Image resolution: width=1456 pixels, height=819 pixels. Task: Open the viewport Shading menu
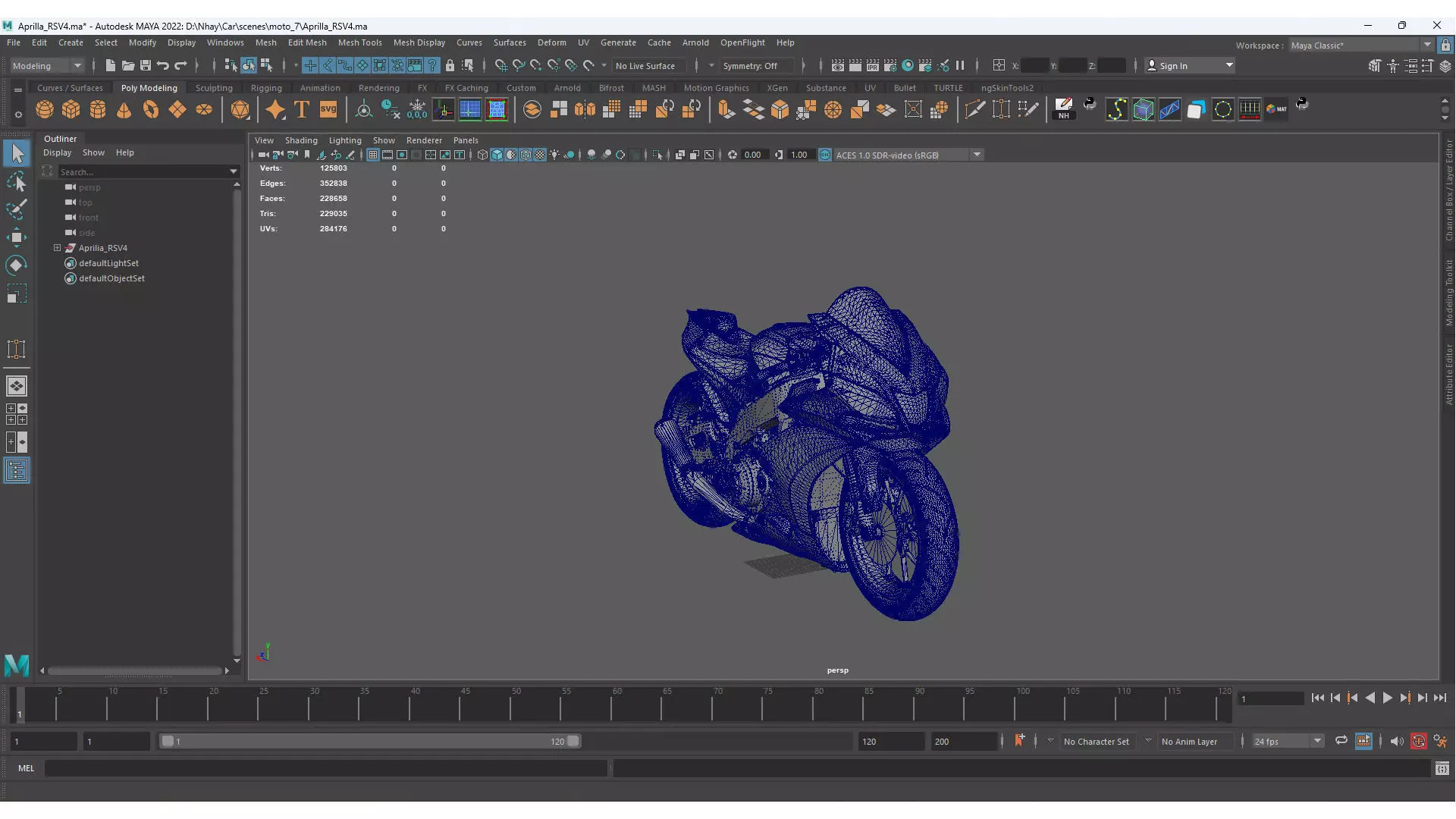click(301, 140)
